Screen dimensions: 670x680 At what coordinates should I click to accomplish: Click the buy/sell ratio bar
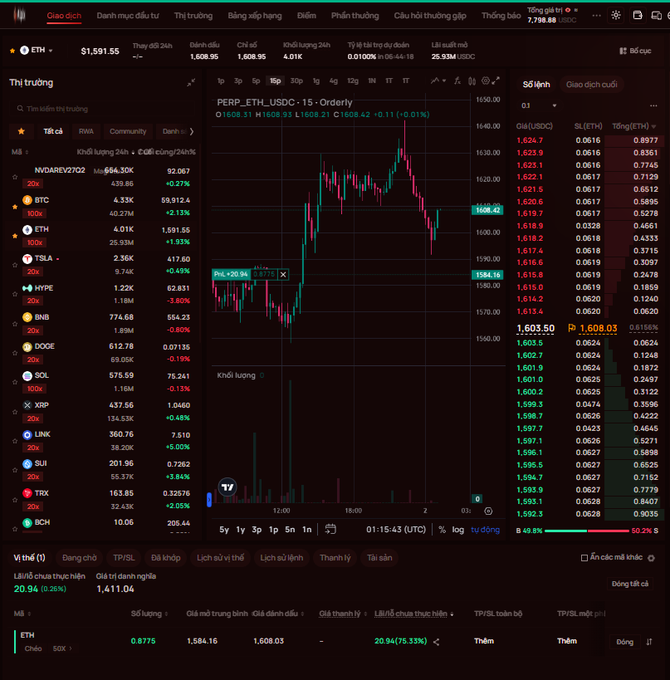(x=587, y=530)
